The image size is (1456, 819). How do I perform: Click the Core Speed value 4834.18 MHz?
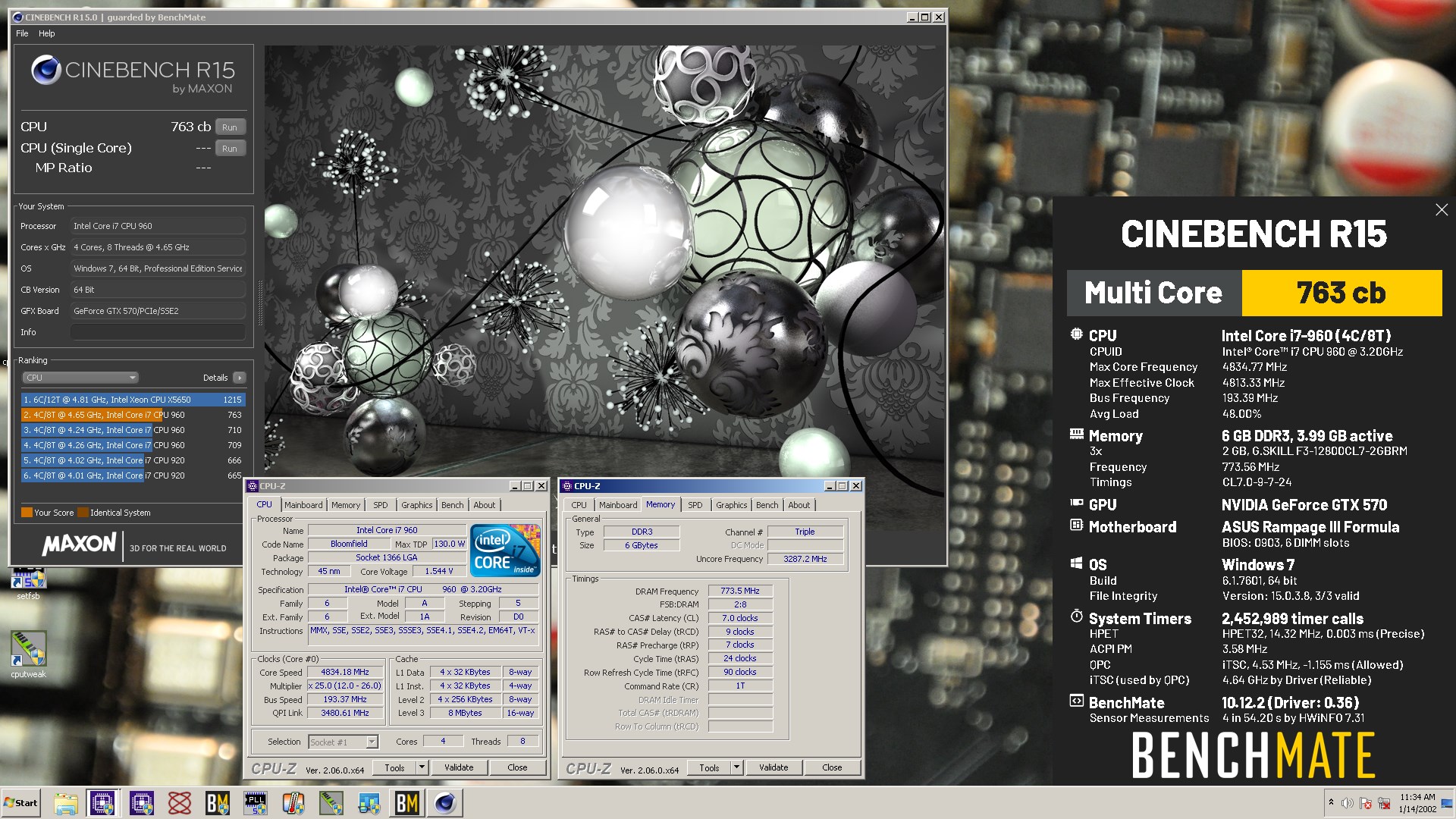coord(345,672)
